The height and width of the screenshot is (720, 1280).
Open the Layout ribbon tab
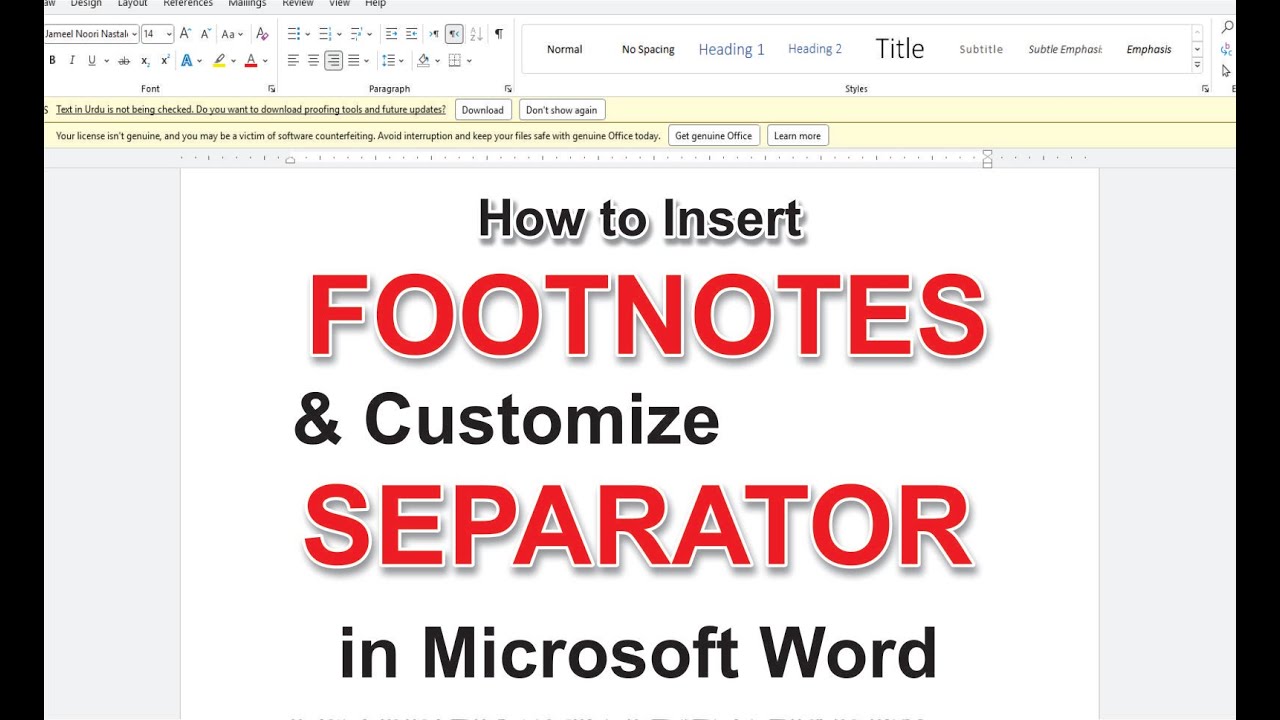coord(132,4)
